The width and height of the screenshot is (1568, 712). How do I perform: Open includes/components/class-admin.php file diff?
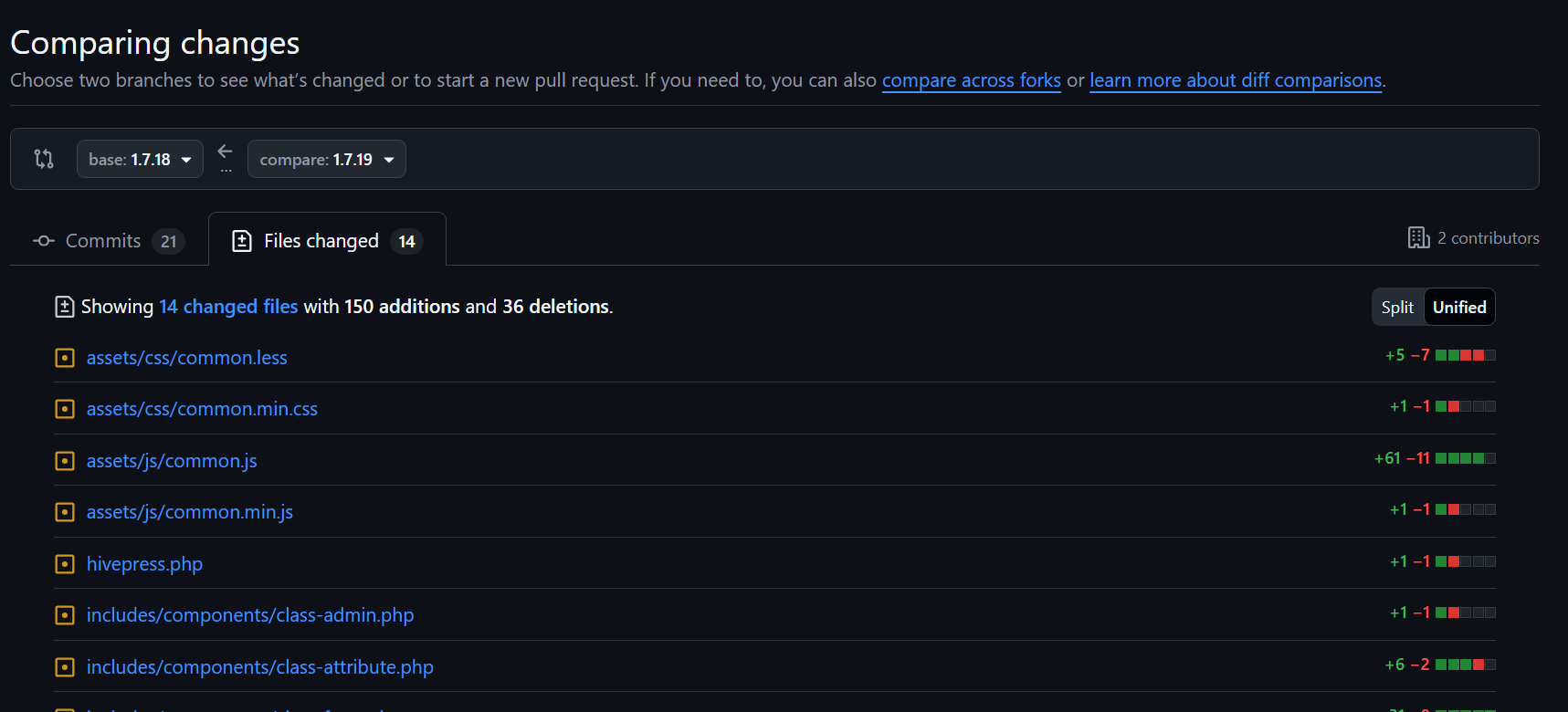coord(250,615)
